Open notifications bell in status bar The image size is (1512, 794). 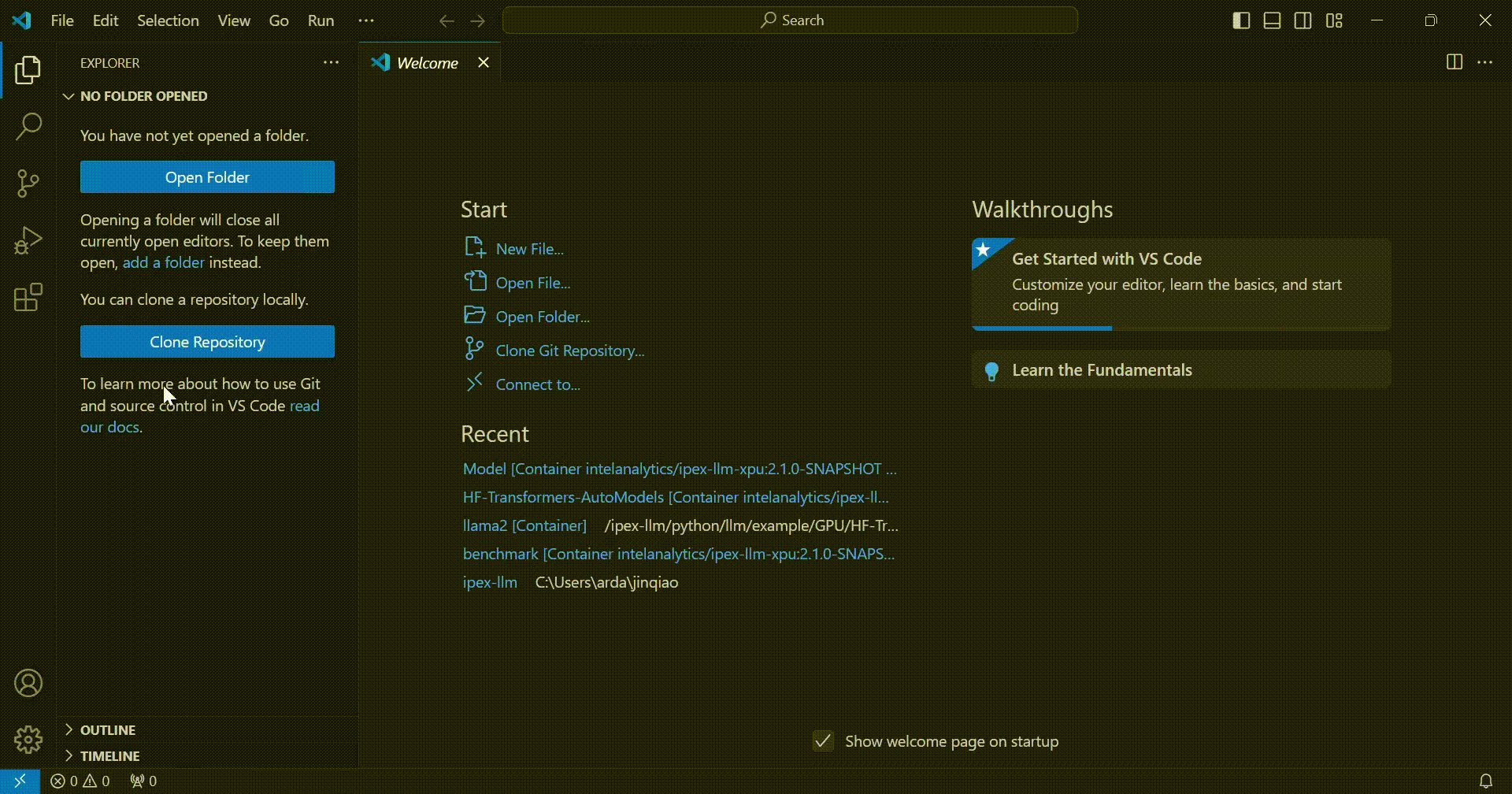click(x=1485, y=781)
